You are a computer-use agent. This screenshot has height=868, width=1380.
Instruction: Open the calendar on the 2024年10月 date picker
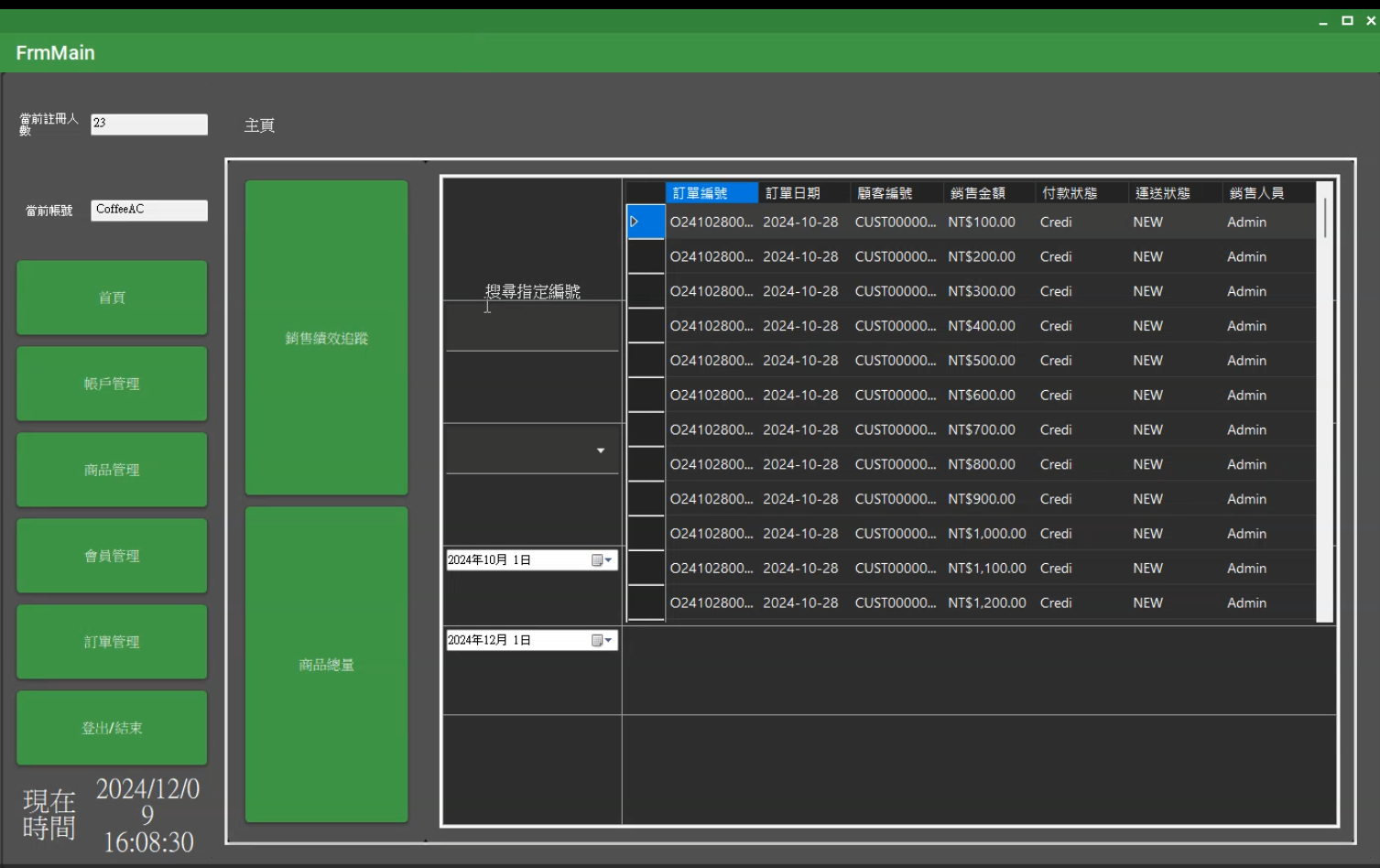(601, 560)
